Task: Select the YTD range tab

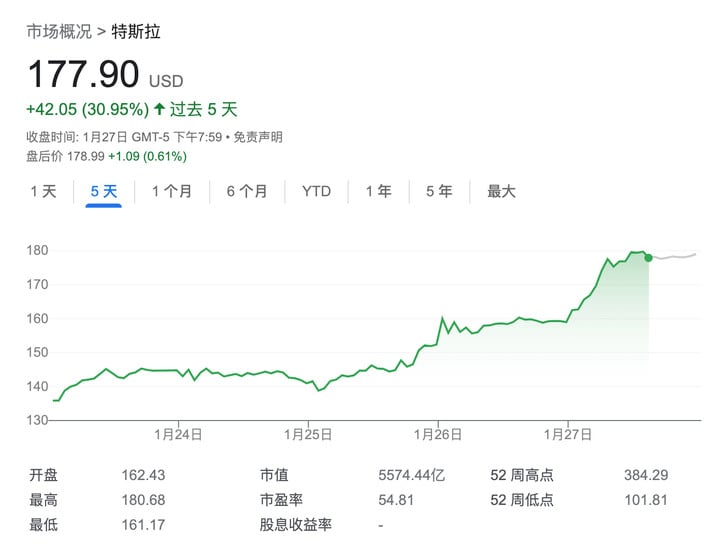Action: (316, 191)
